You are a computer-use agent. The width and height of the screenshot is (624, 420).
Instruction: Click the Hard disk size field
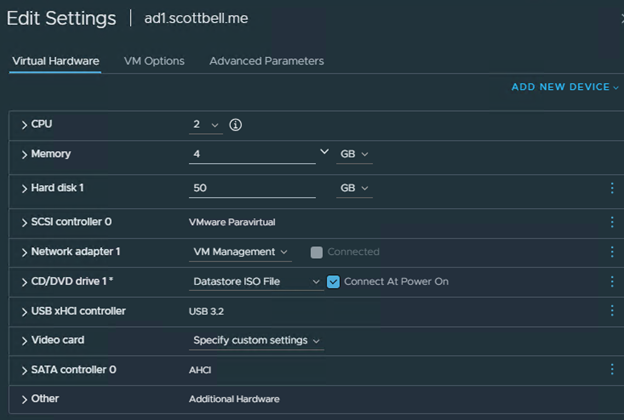click(252, 188)
